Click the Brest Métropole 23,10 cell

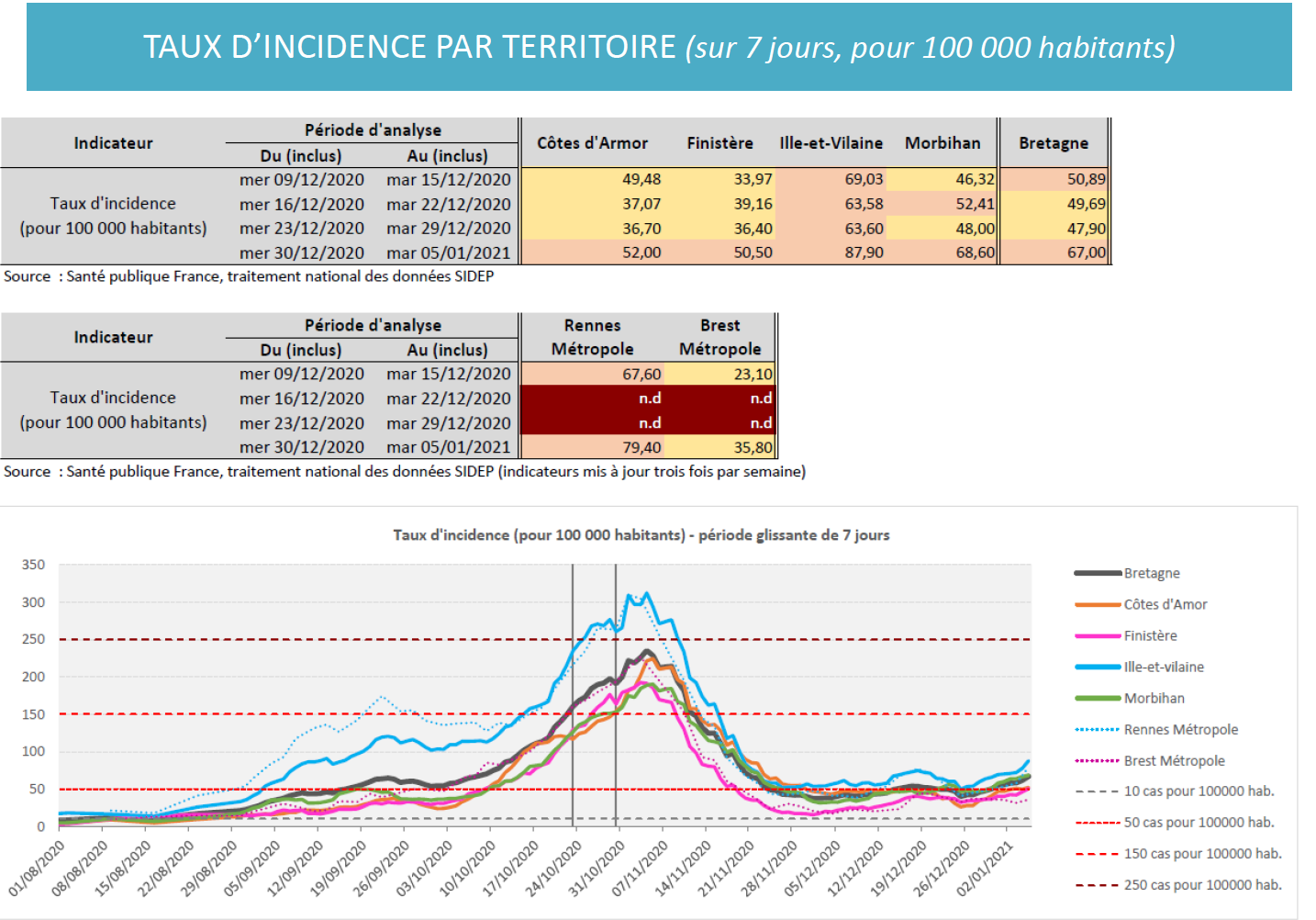[719, 374]
